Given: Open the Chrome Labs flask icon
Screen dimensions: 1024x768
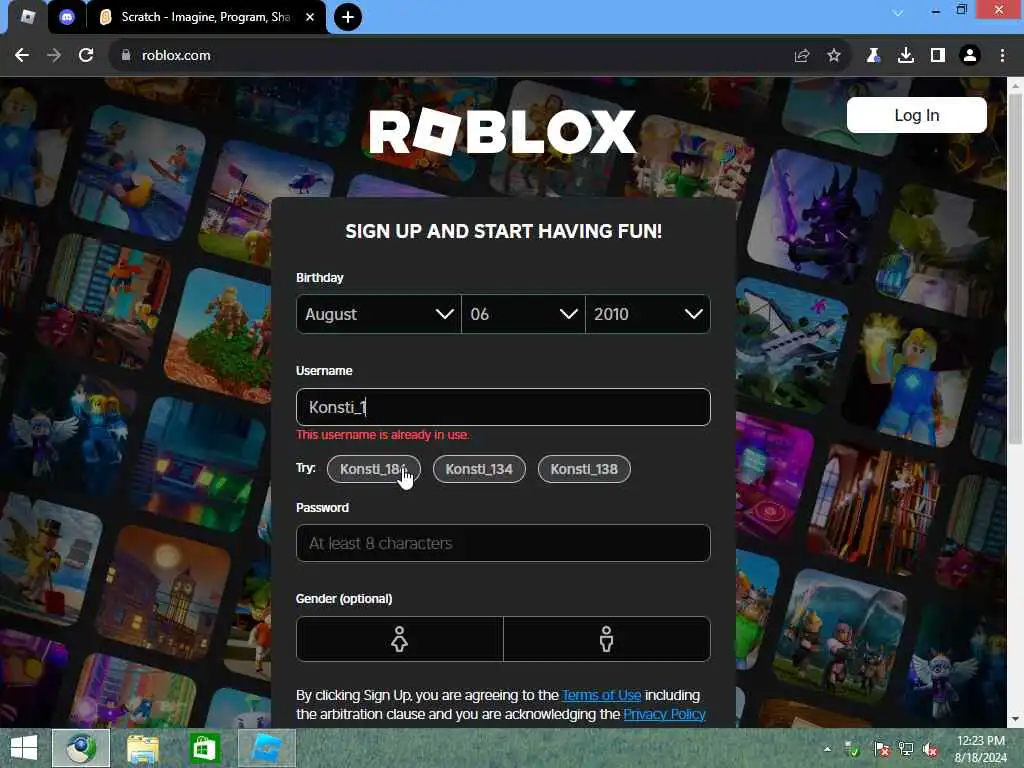Looking at the screenshot, I should pos(873,56).
